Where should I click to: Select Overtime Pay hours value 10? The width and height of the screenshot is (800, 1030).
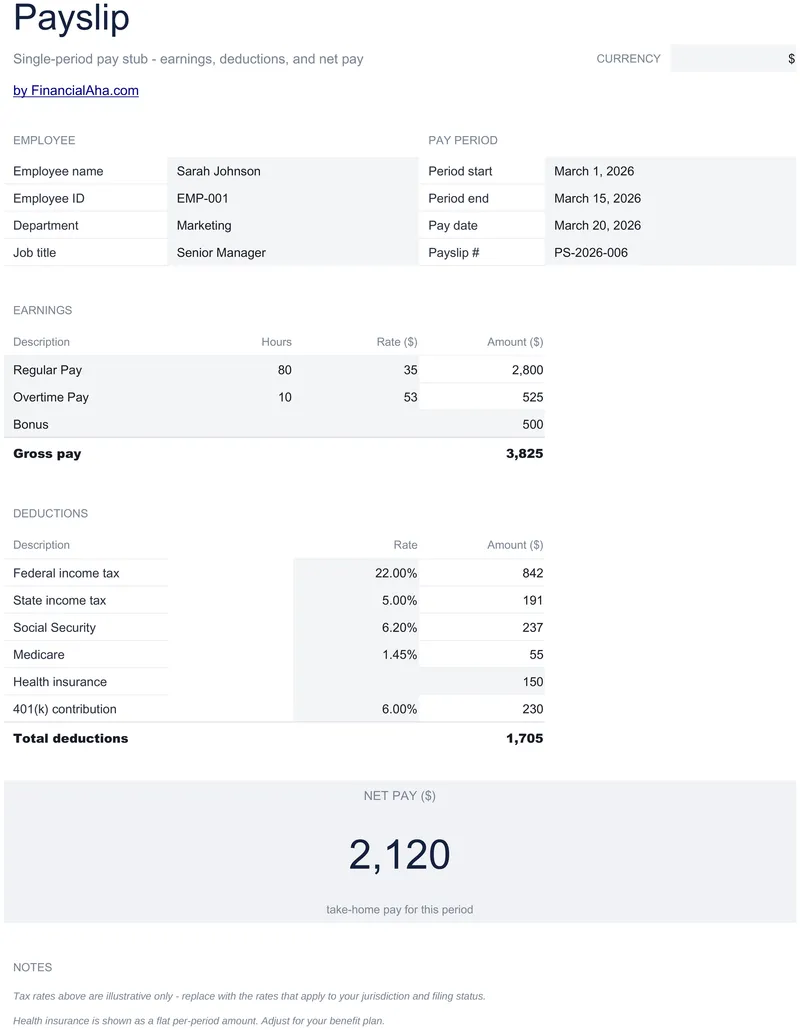pyautogui.click(x=231, y=397)
